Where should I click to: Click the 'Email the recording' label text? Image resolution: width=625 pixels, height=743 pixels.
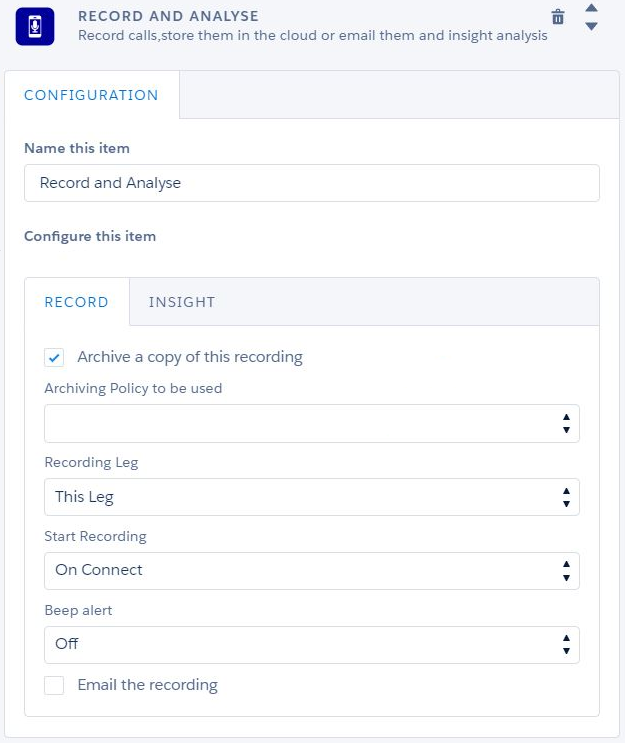[147, 685]
